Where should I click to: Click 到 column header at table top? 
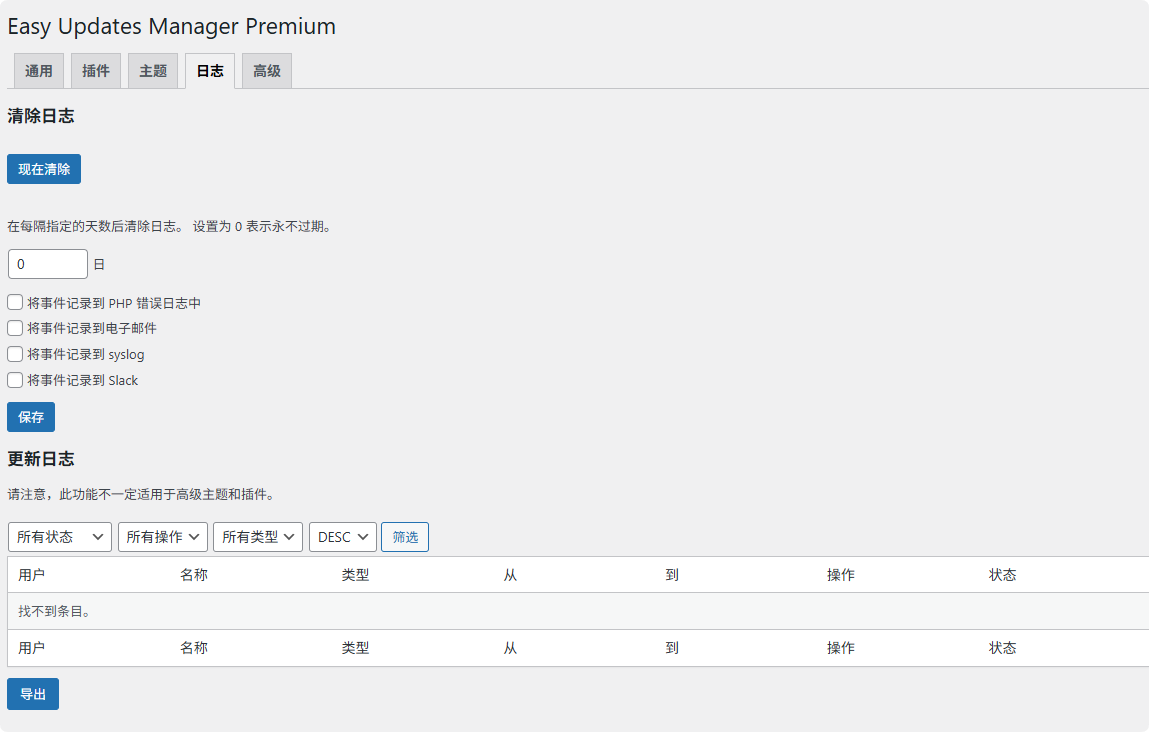[672, 575]
